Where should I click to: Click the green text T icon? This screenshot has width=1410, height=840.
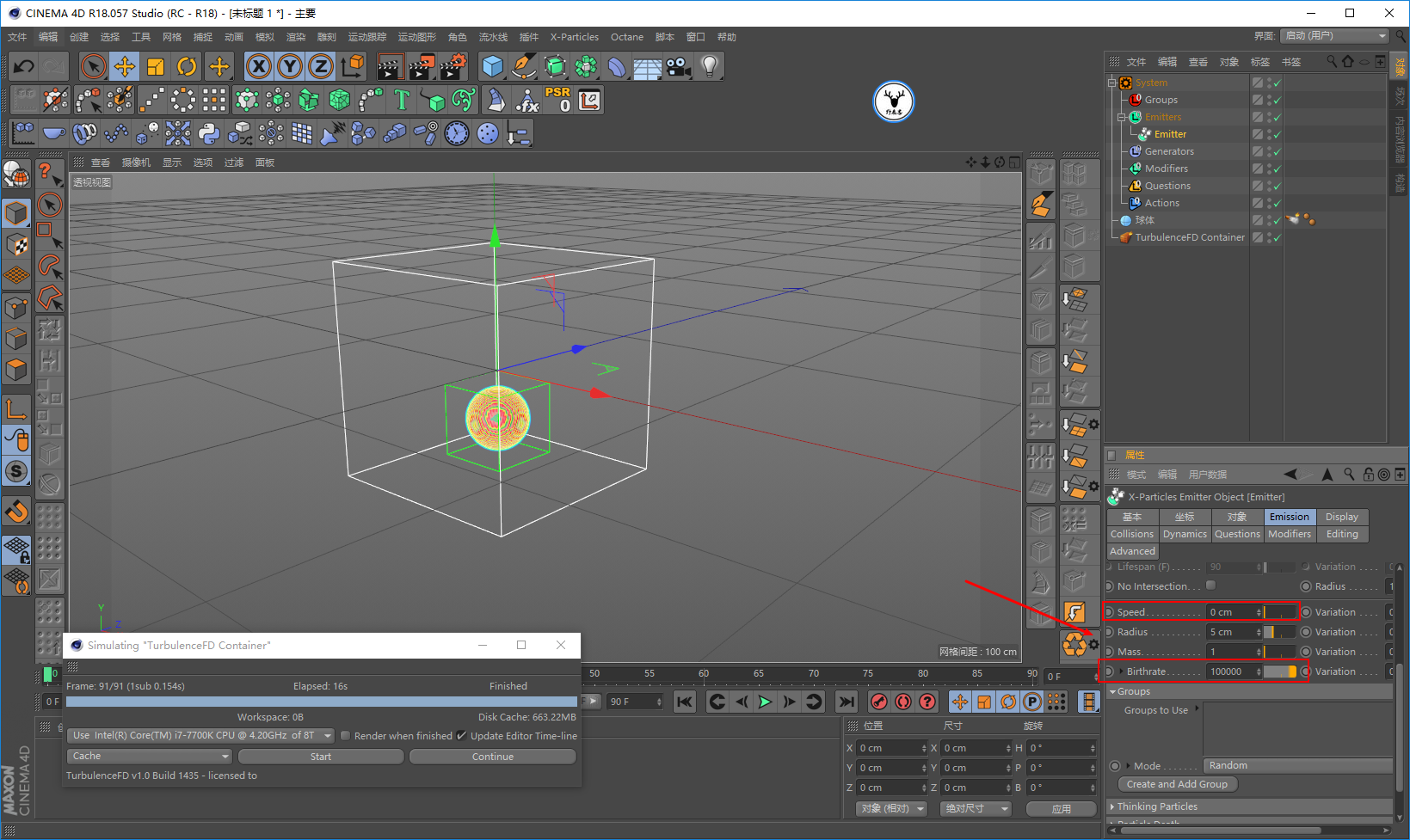coord(402,100)
